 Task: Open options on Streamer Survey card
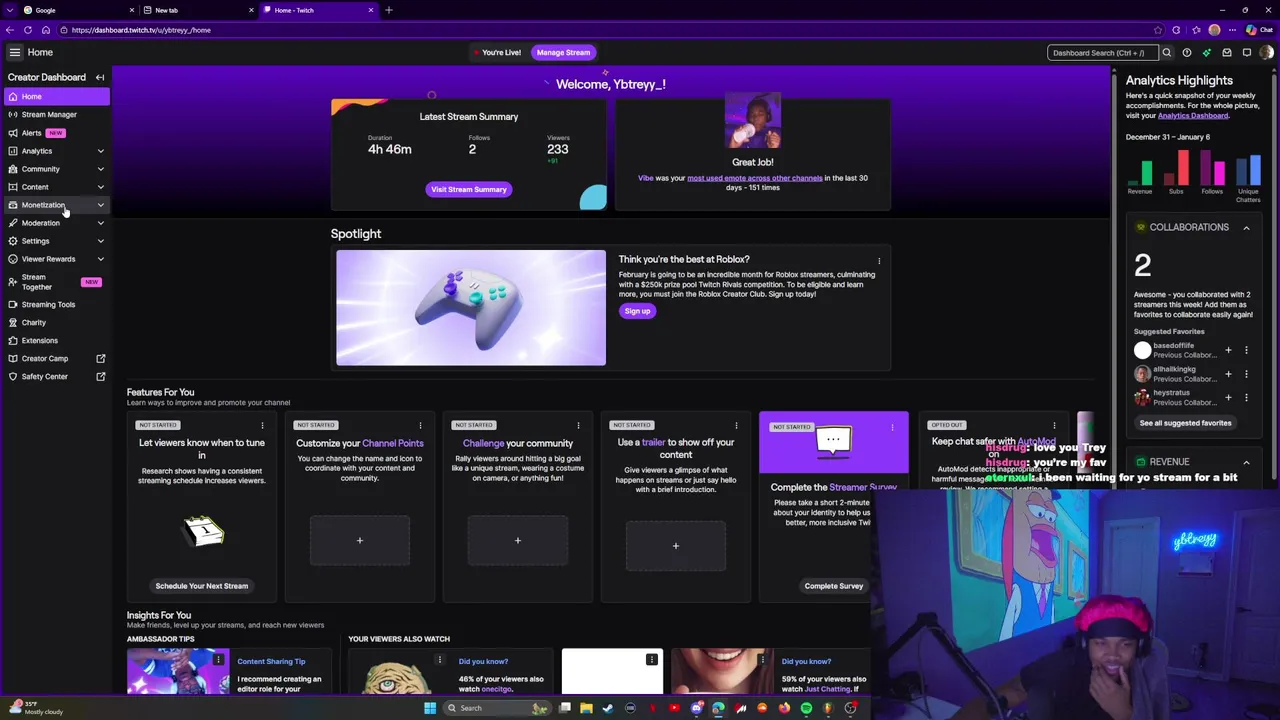[x=892, y=427]
